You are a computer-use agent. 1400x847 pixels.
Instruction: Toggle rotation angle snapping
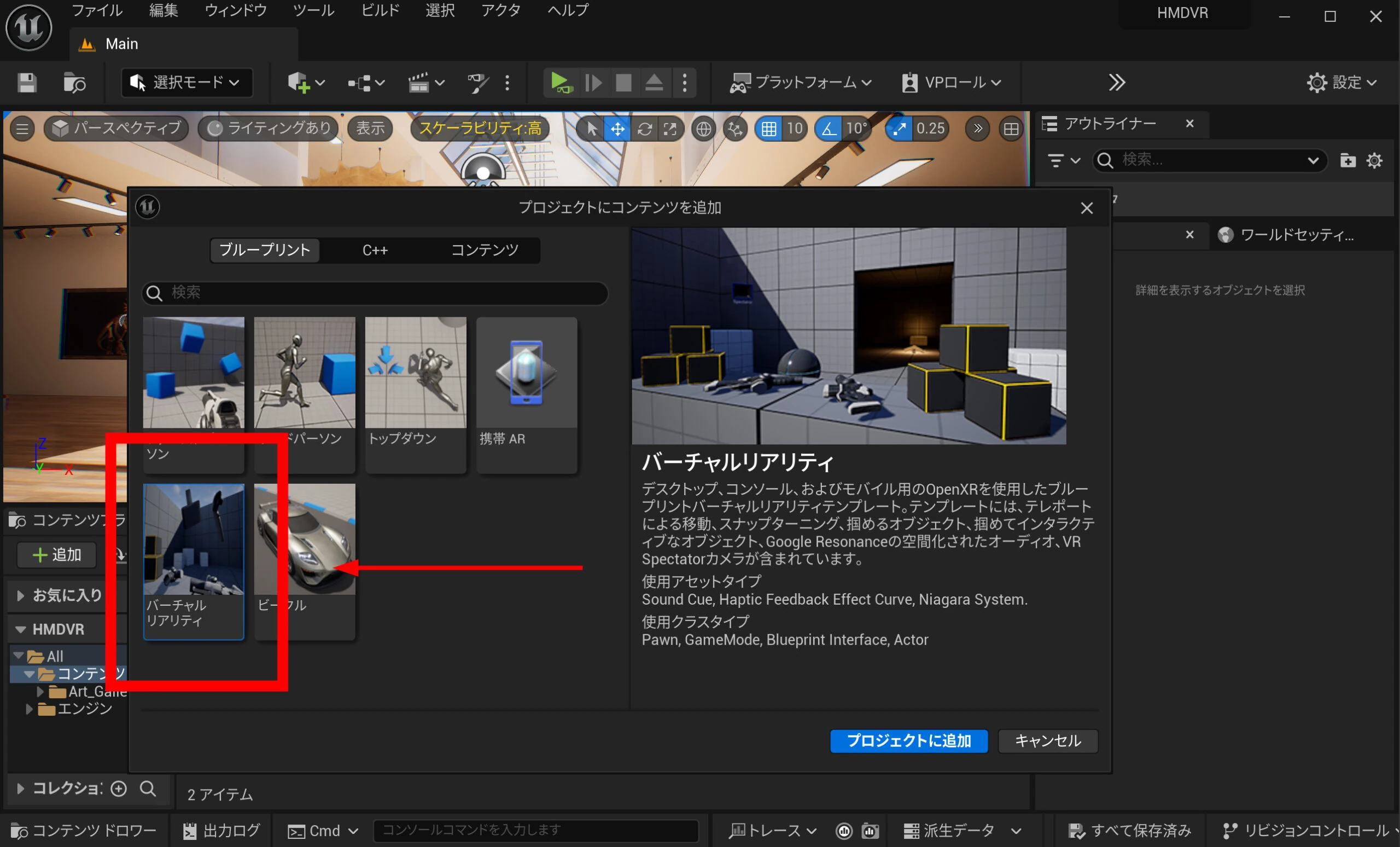point(829,129)
